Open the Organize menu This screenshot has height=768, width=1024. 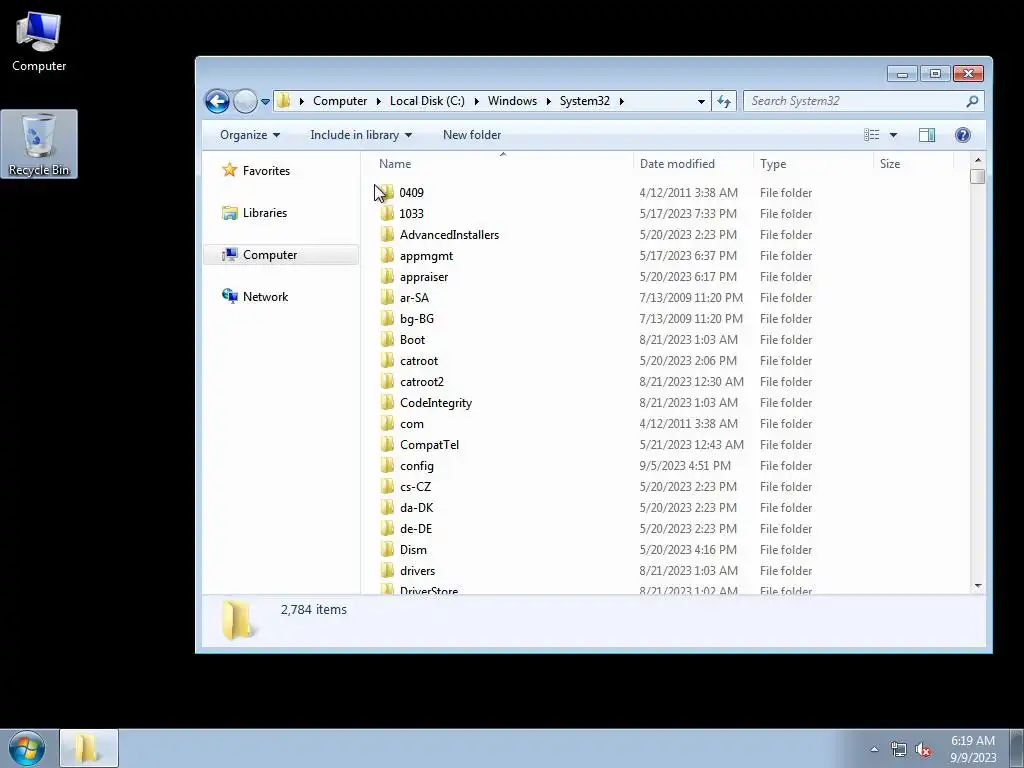pos(250,135)
